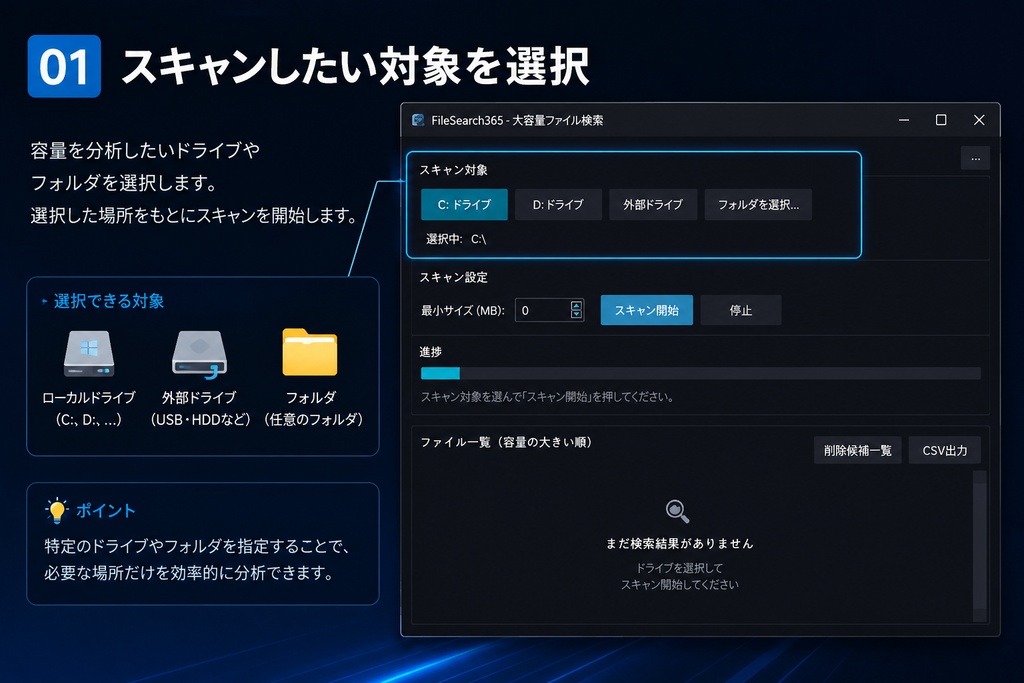Click the 進捗 progress label
Image resolution: width=1024 pixels, height=683 pixels.
tap(430, 352)
